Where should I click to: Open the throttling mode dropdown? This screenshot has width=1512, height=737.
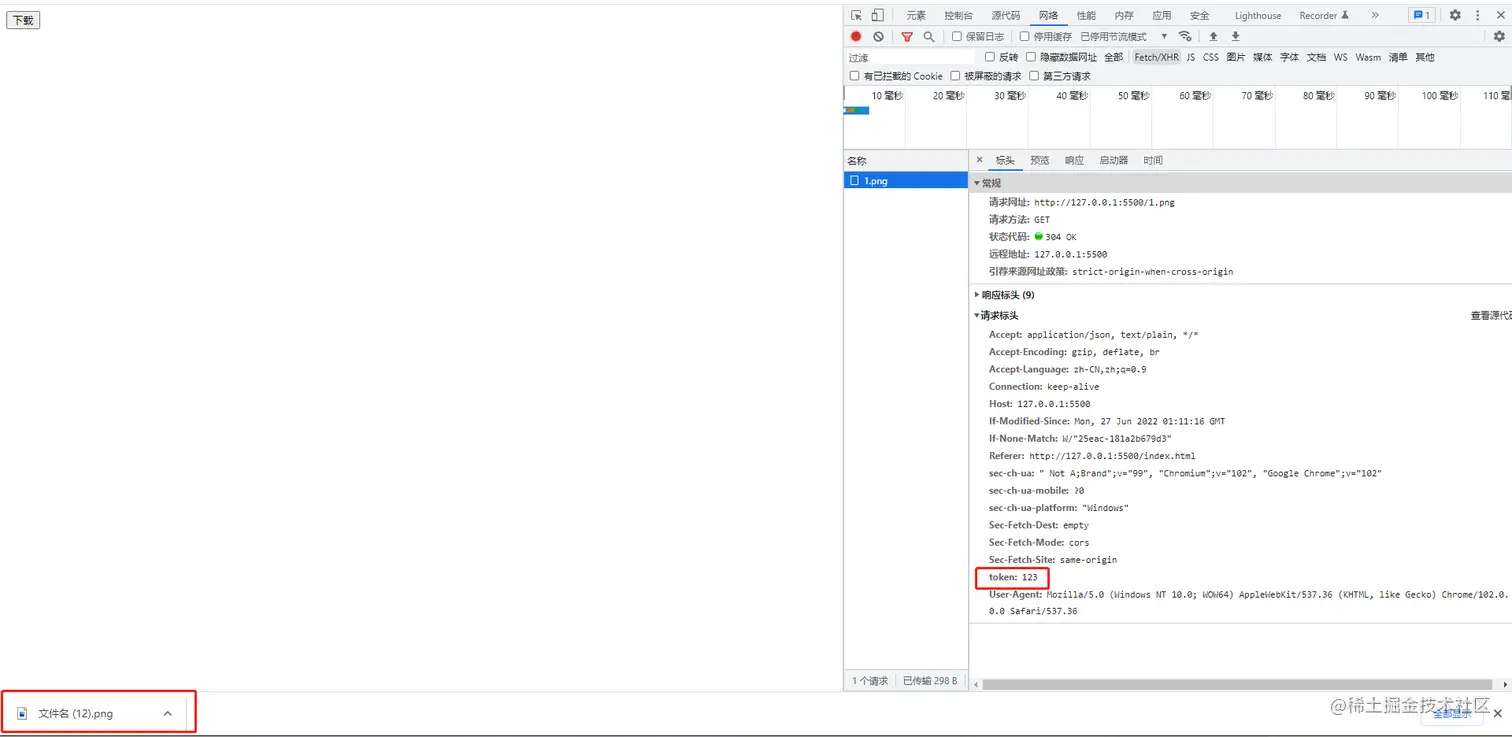tap(1124, 37)
